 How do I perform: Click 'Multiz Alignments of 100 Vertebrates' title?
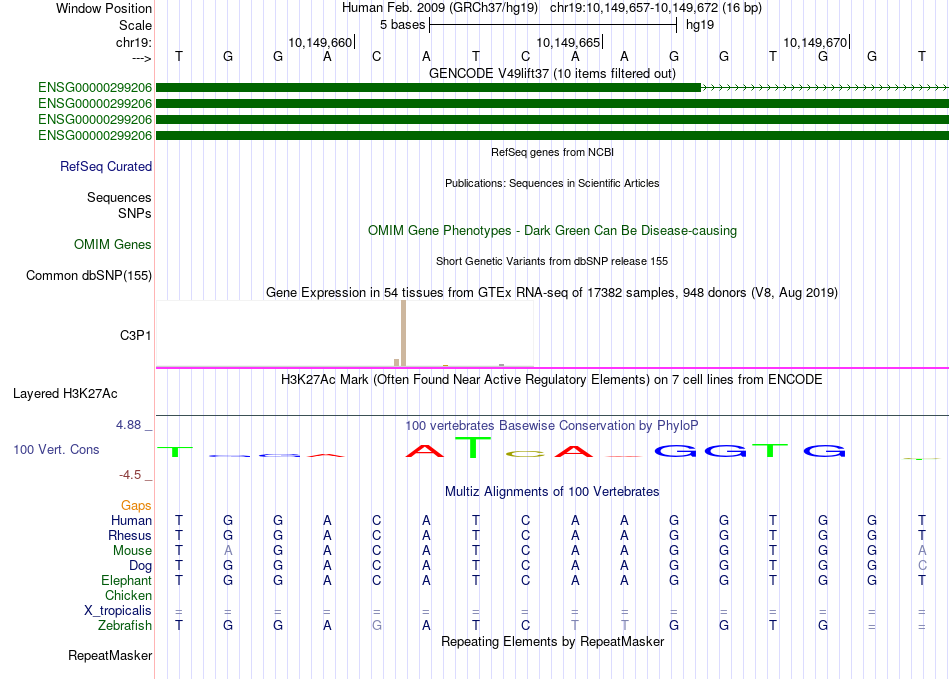pos(552,492)
